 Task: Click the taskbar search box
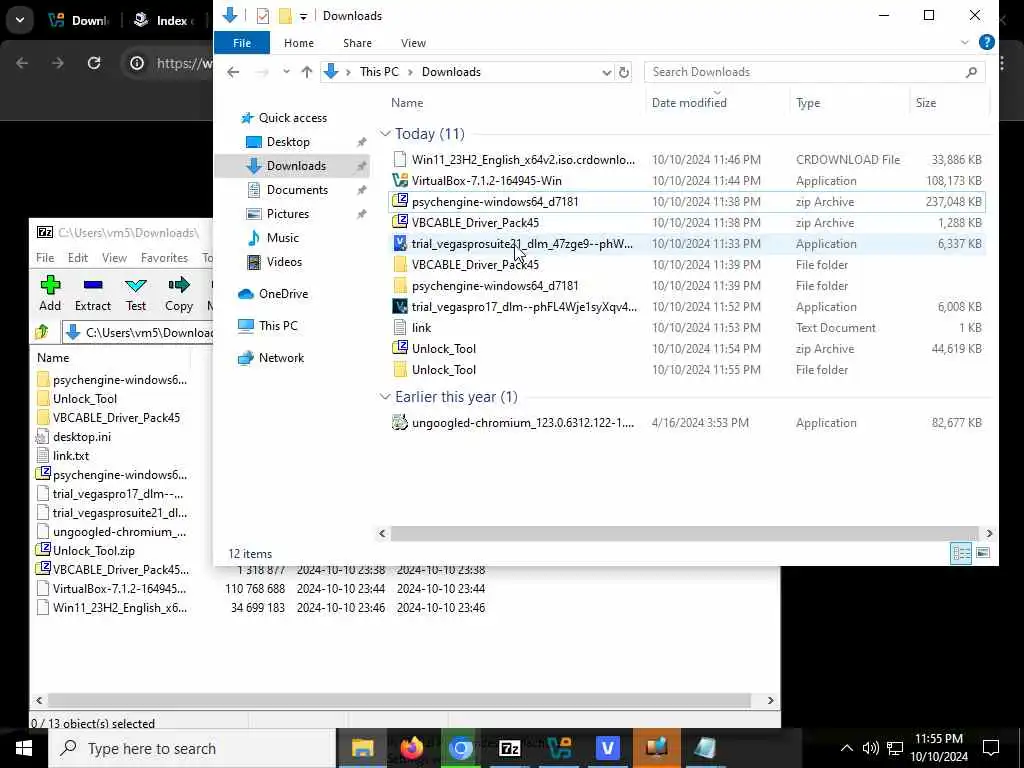click(193, 748)
